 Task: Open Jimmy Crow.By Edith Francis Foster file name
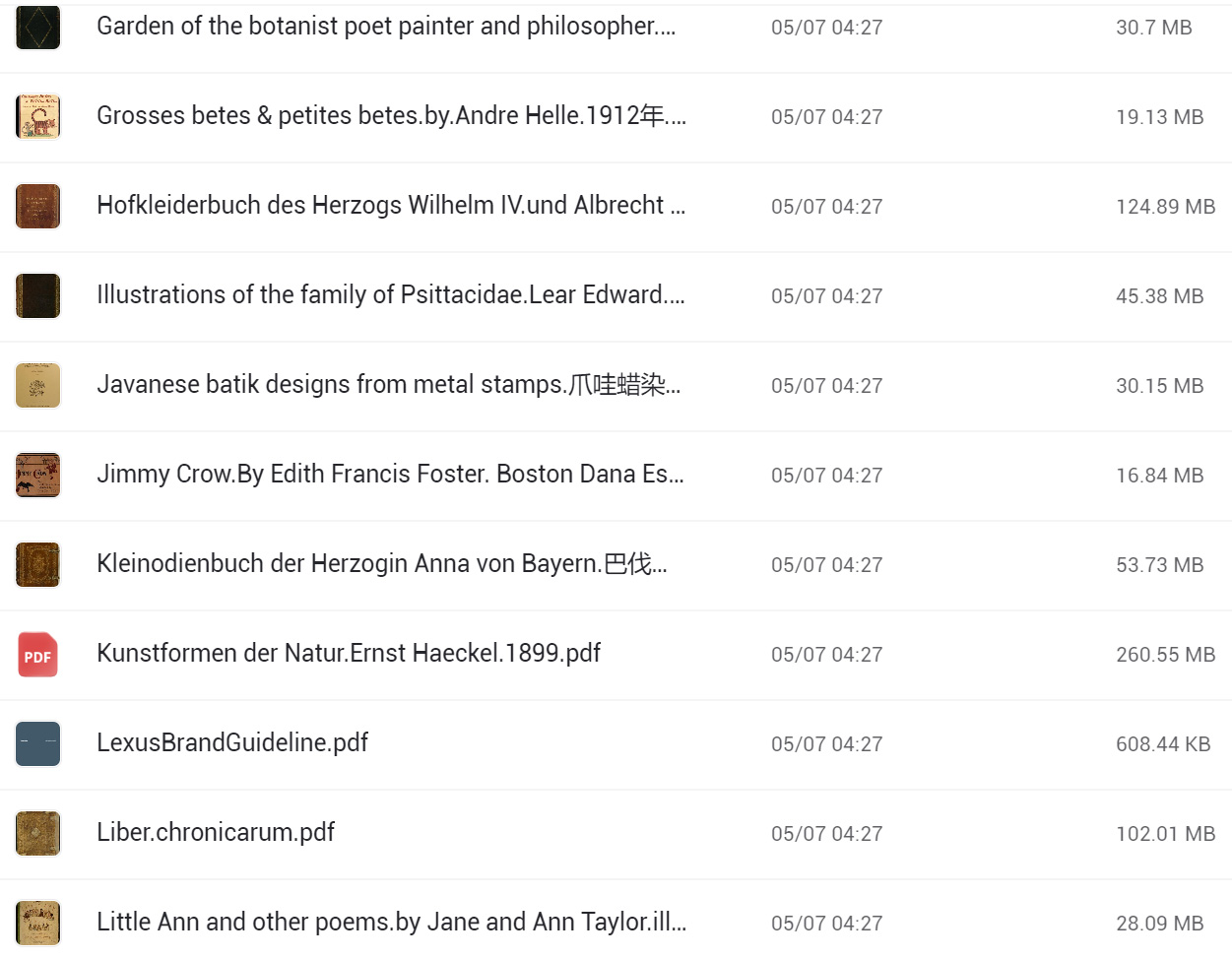(x=390, y=475)
